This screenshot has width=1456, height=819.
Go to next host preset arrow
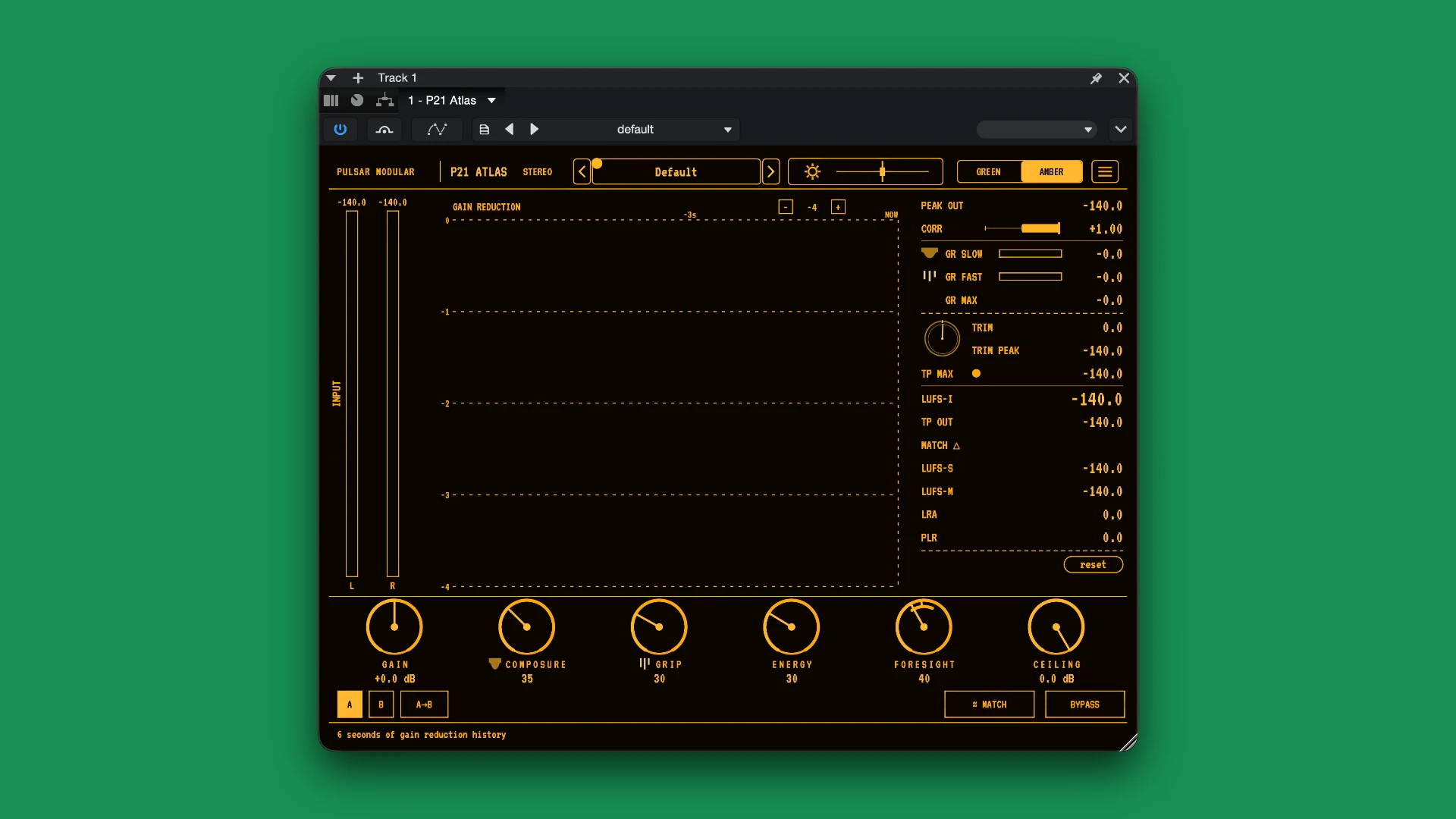pyautogui.click(x=534, y=130)
